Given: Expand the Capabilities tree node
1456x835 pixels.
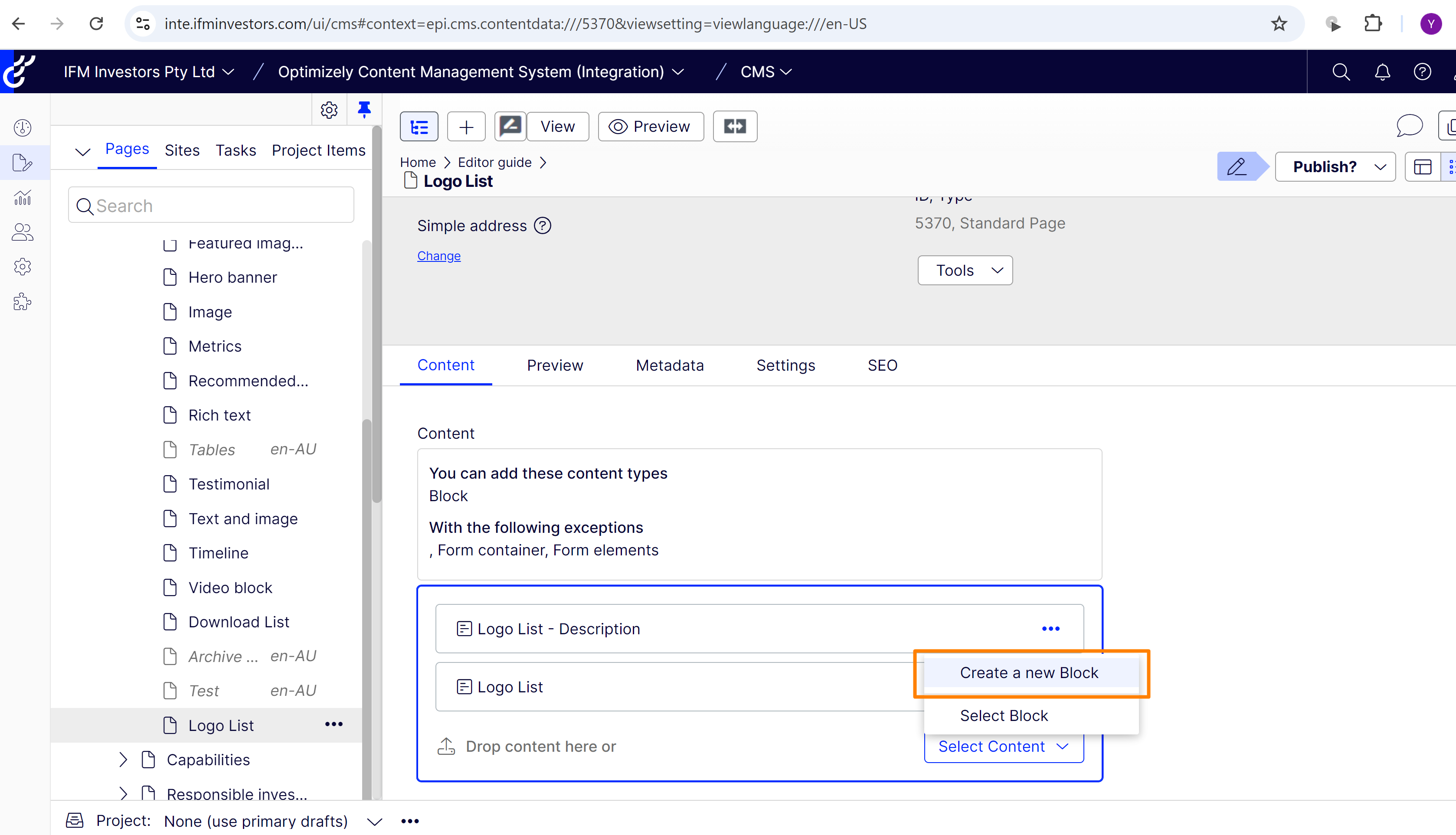Looking at the screenshot, I should (x=123, y=760).
